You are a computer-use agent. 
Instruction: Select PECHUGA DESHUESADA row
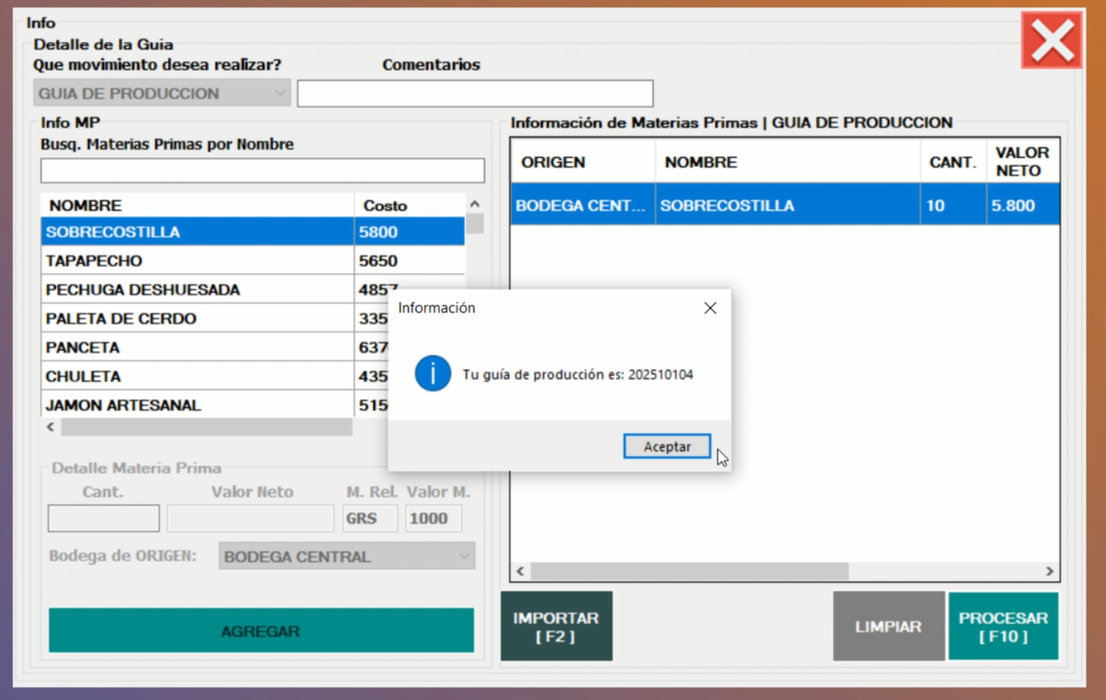click(x=197, y=290)
